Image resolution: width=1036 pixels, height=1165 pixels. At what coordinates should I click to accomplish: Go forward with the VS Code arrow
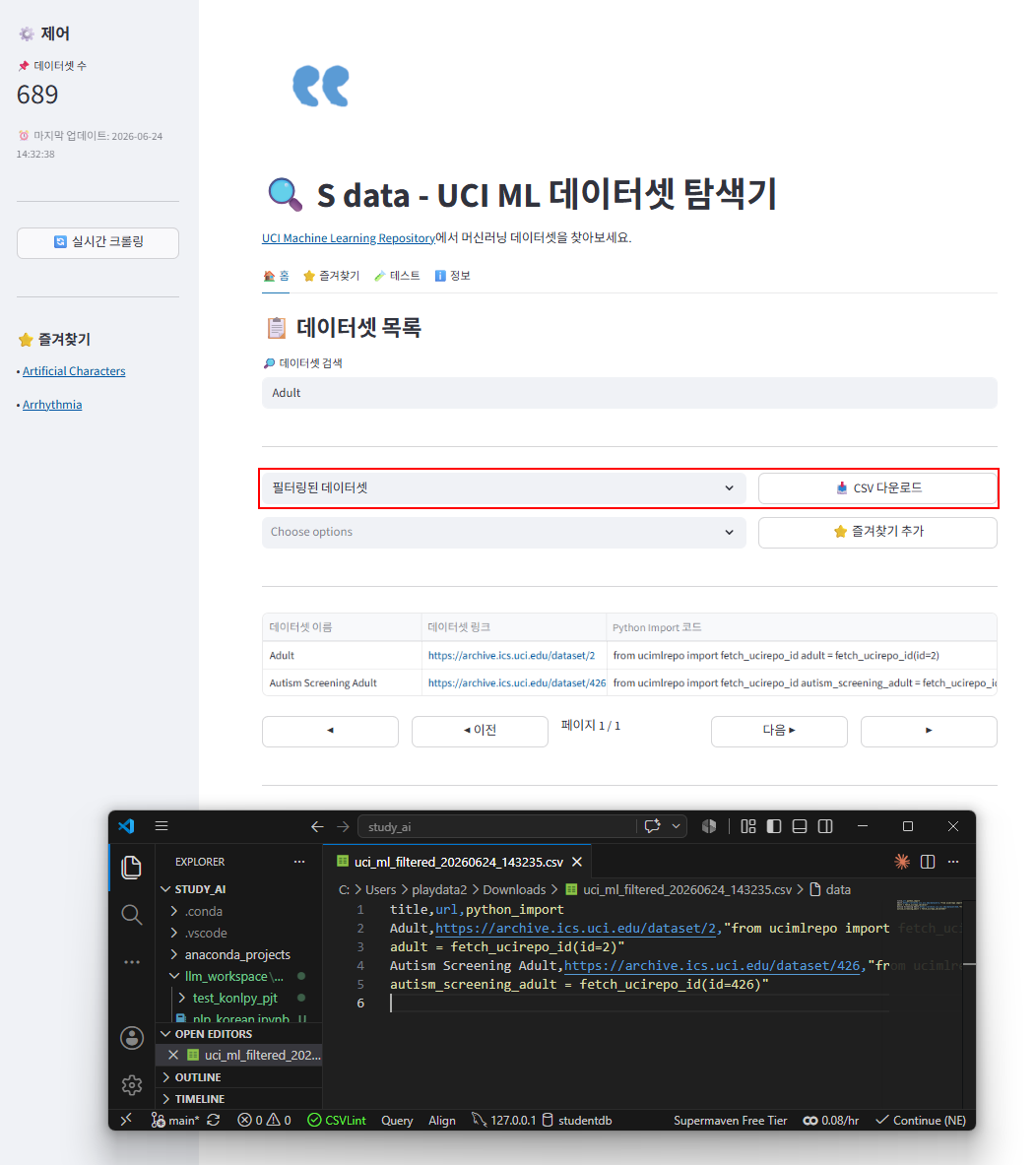tap(343, 826)
